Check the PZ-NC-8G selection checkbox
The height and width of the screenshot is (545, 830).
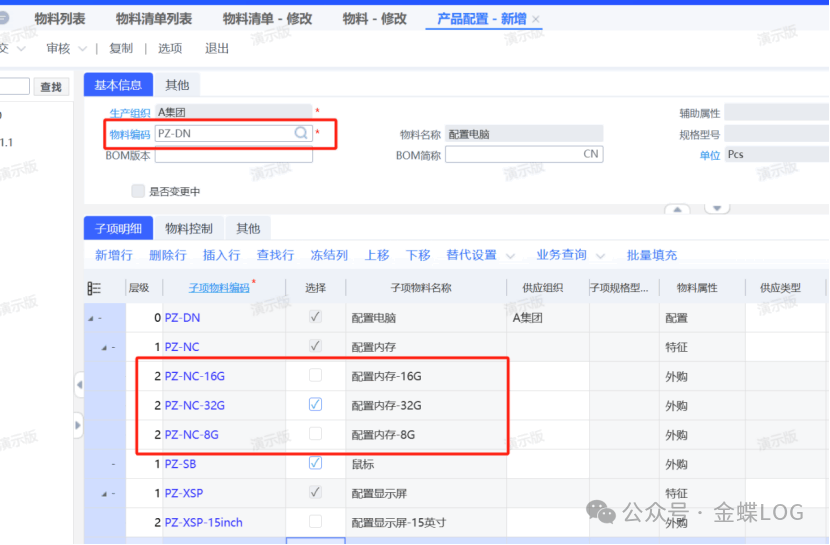(x=315, y=434)
